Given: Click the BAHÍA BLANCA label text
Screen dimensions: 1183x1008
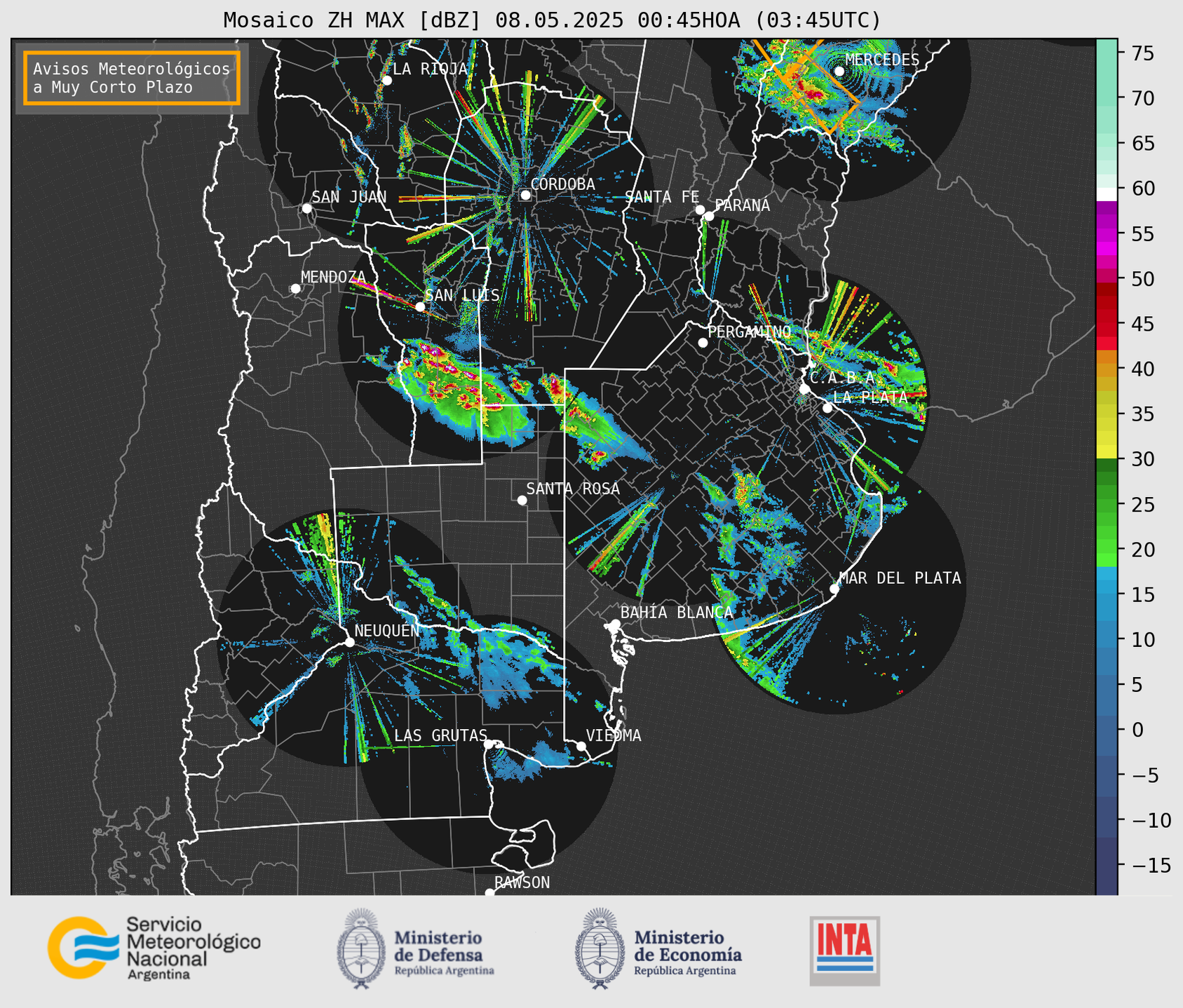Looking at the screenshot, I should tap(677, 613).
